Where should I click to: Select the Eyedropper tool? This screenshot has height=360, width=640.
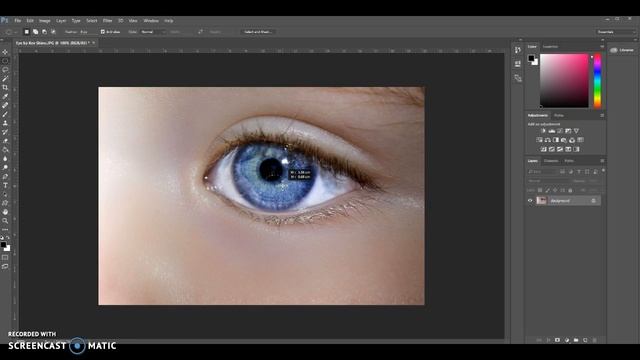point(5,96)
